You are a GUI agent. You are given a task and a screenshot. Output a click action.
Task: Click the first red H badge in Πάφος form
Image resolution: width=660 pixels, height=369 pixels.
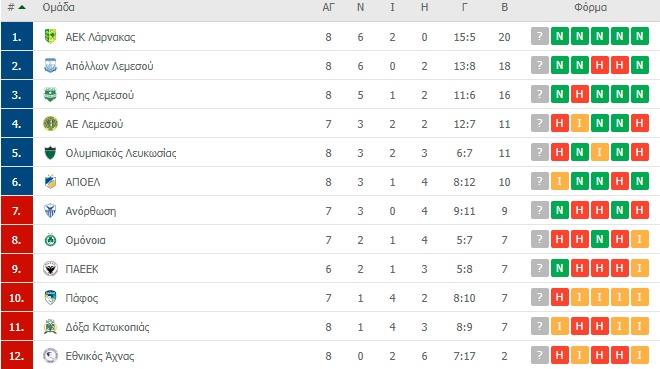(559, 297)
